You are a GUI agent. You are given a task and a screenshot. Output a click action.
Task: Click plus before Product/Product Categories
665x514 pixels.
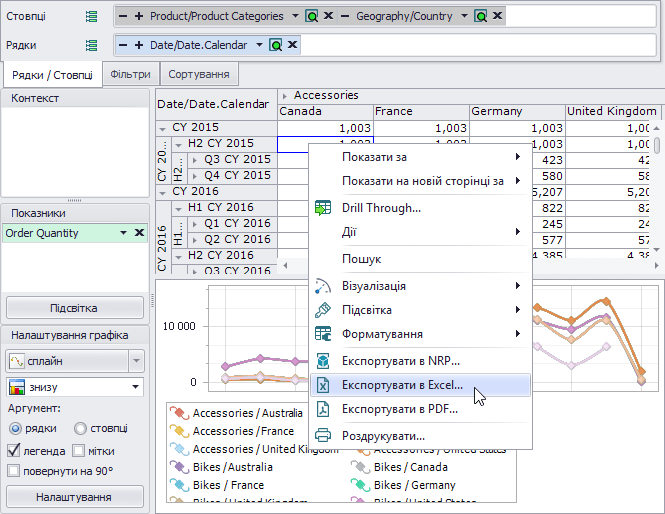pos(139,17)
